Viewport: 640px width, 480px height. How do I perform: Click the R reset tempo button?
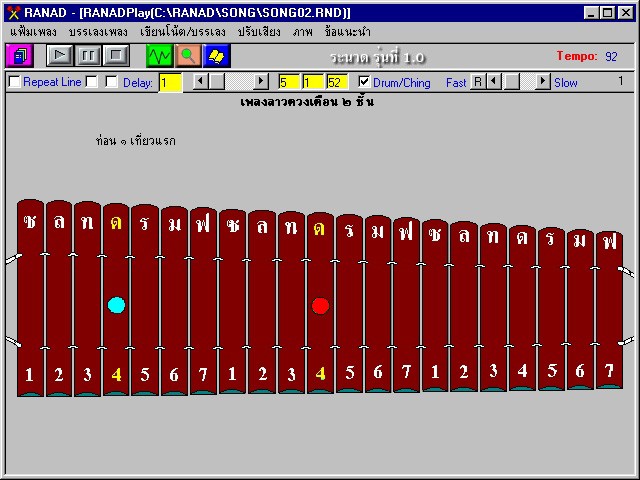coord(478,82)
